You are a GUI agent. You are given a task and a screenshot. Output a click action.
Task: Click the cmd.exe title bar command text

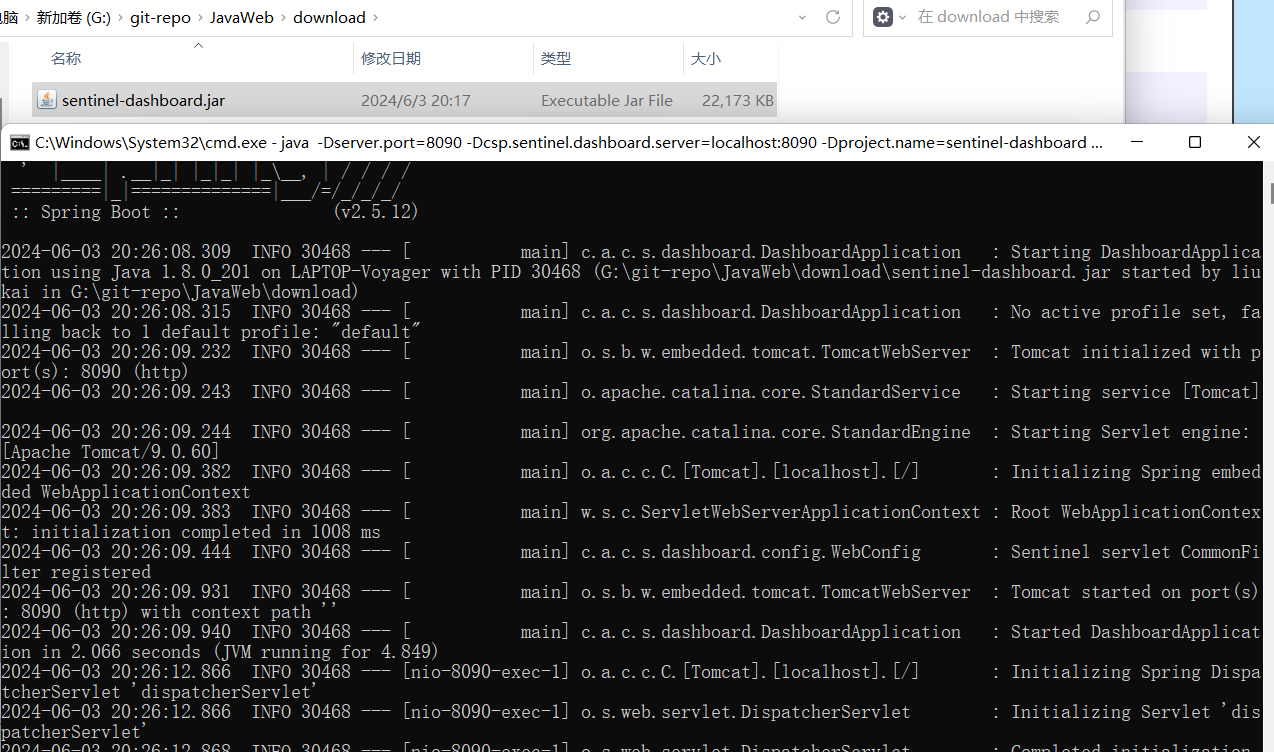(x=569, y=143)
